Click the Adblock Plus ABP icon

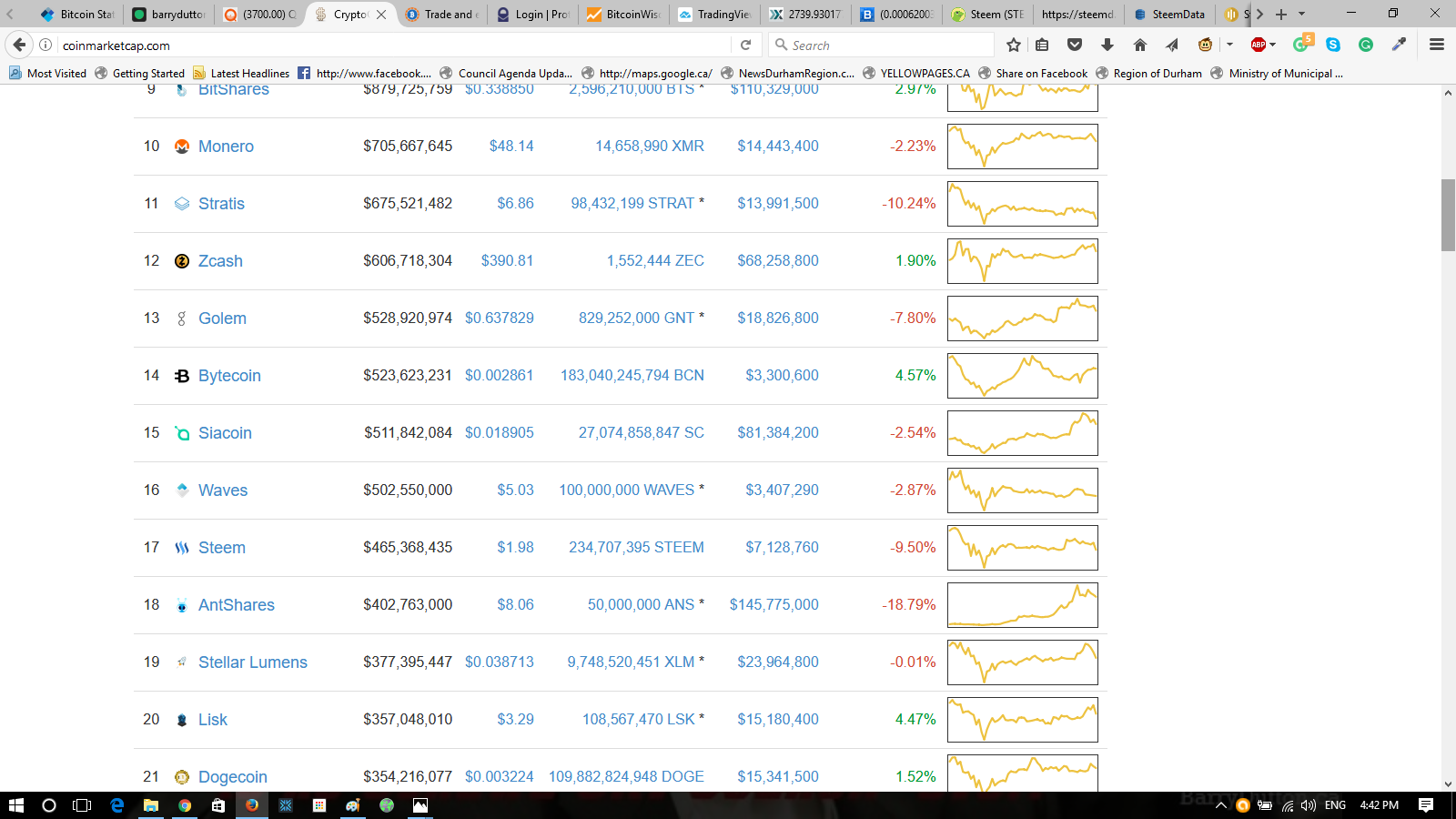tap(1259, 45)
